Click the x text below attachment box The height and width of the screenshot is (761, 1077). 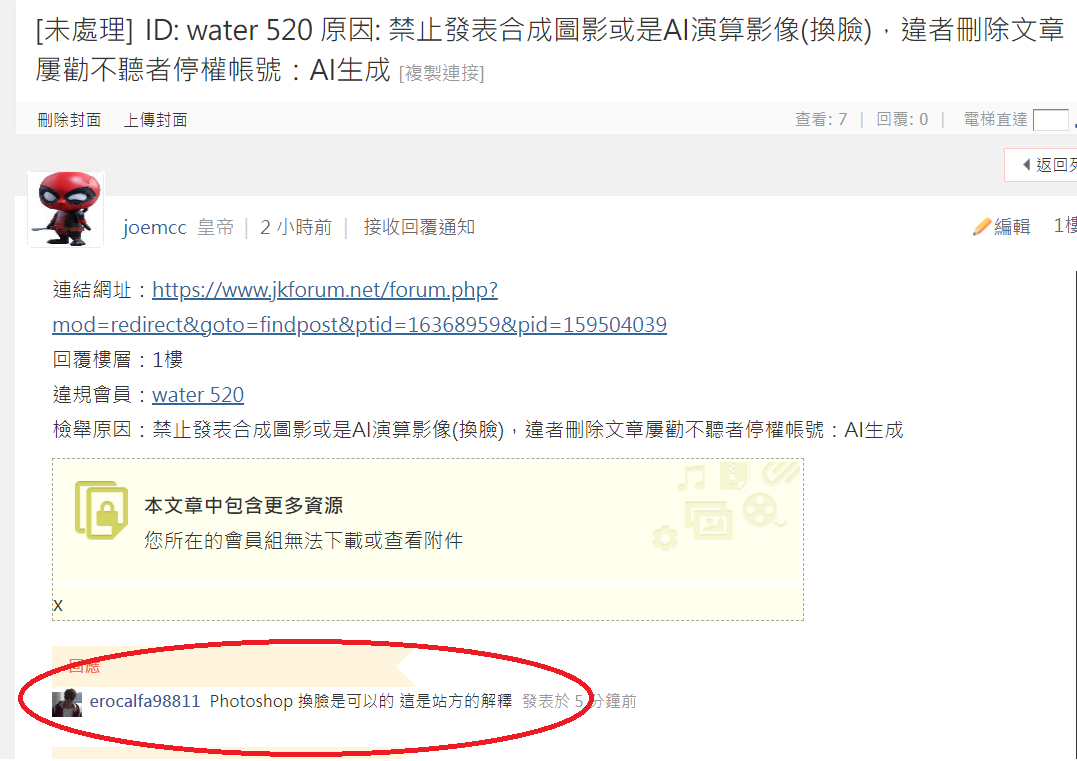point(58,605)
